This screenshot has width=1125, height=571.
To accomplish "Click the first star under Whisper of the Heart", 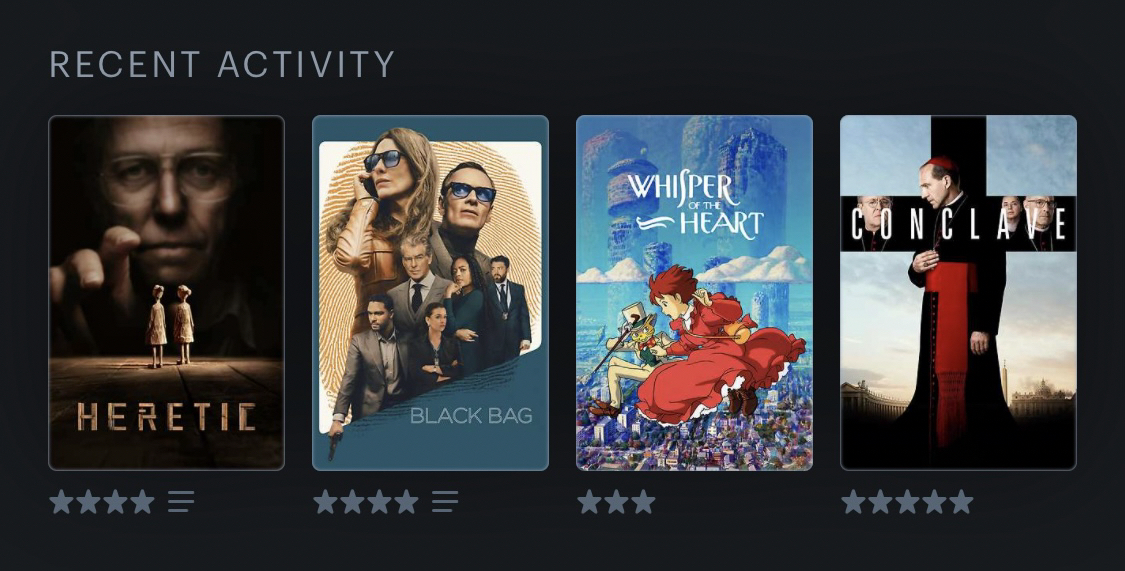I will pyautogui.click(x=590, y=501).
